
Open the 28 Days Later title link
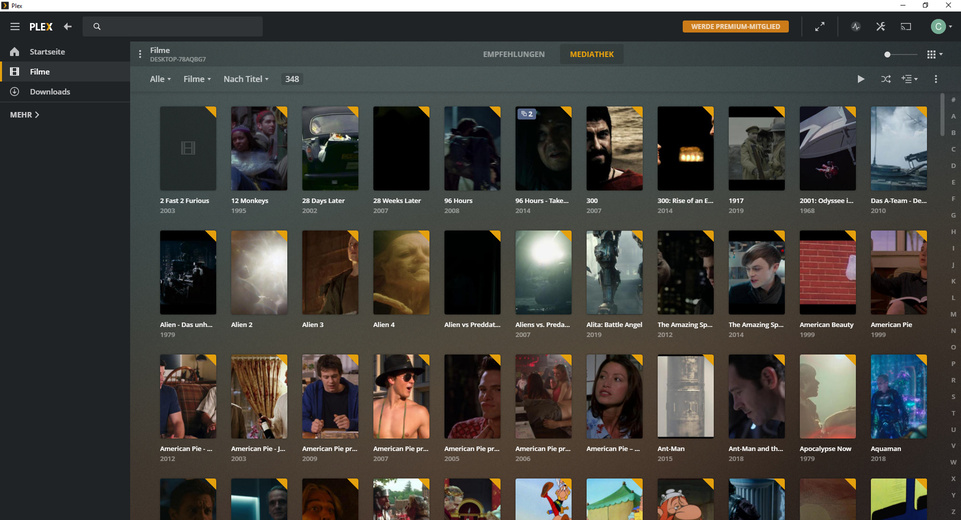coord(323,201)
